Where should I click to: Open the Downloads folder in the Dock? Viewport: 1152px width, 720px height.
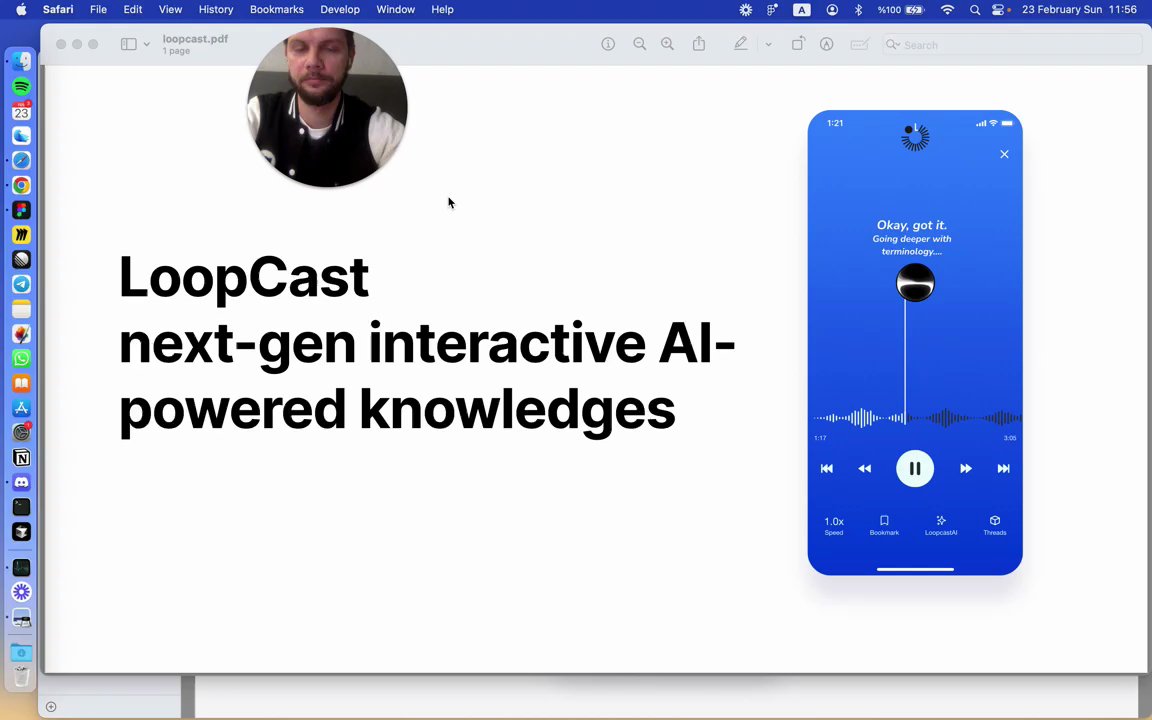click(x=21, y=652)
